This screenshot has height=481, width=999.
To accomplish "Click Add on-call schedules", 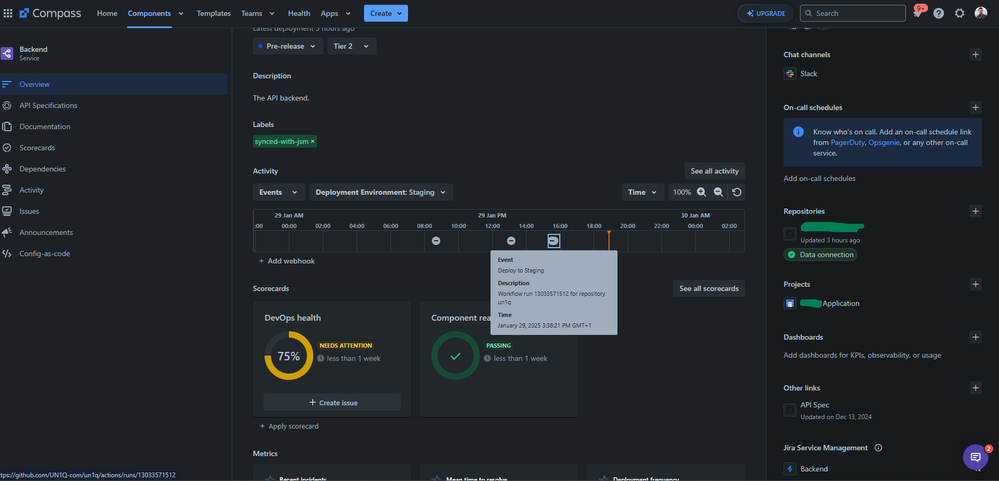I will (819, 178).
